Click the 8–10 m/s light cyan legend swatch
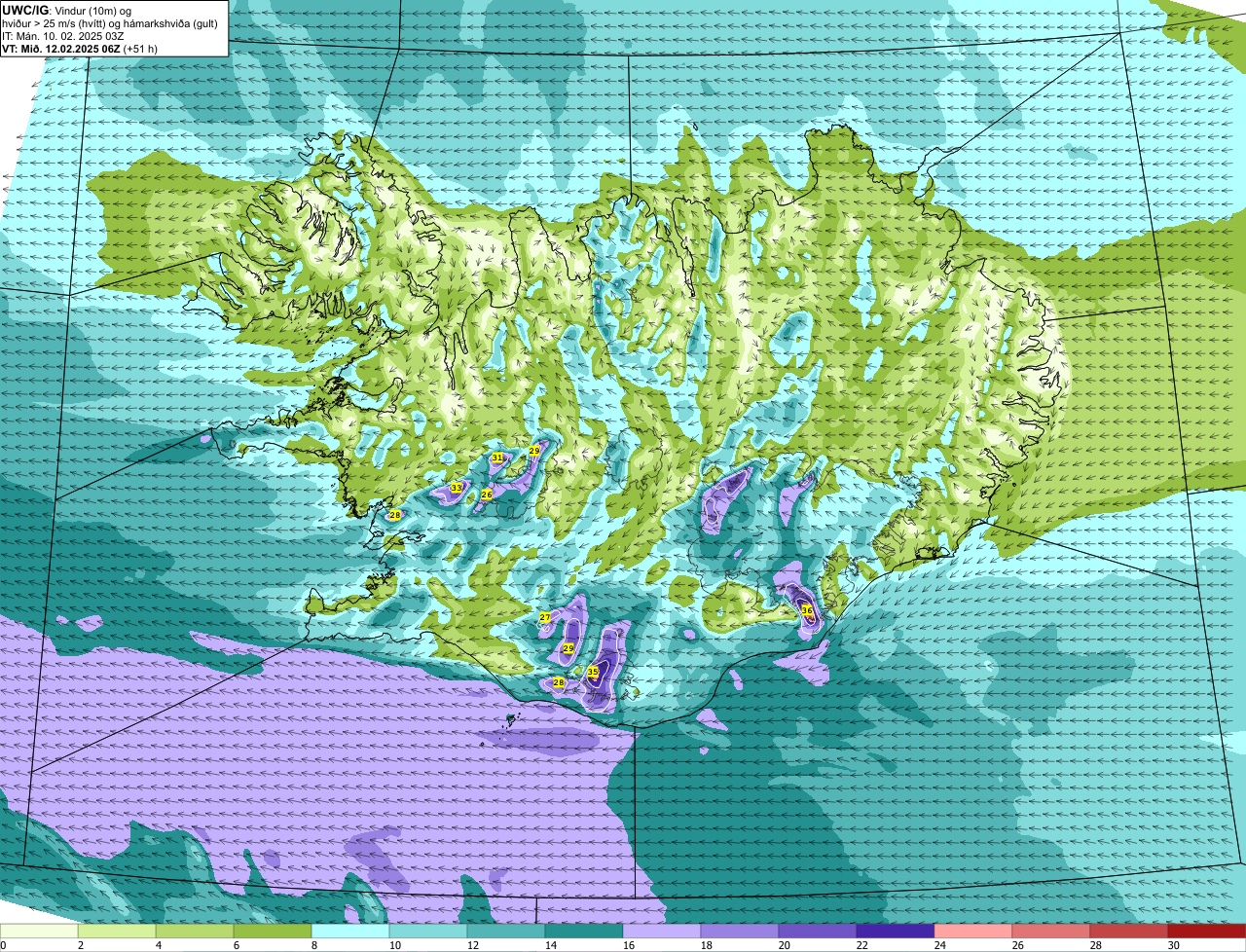Screen dimensions: 1246x952 350,932
